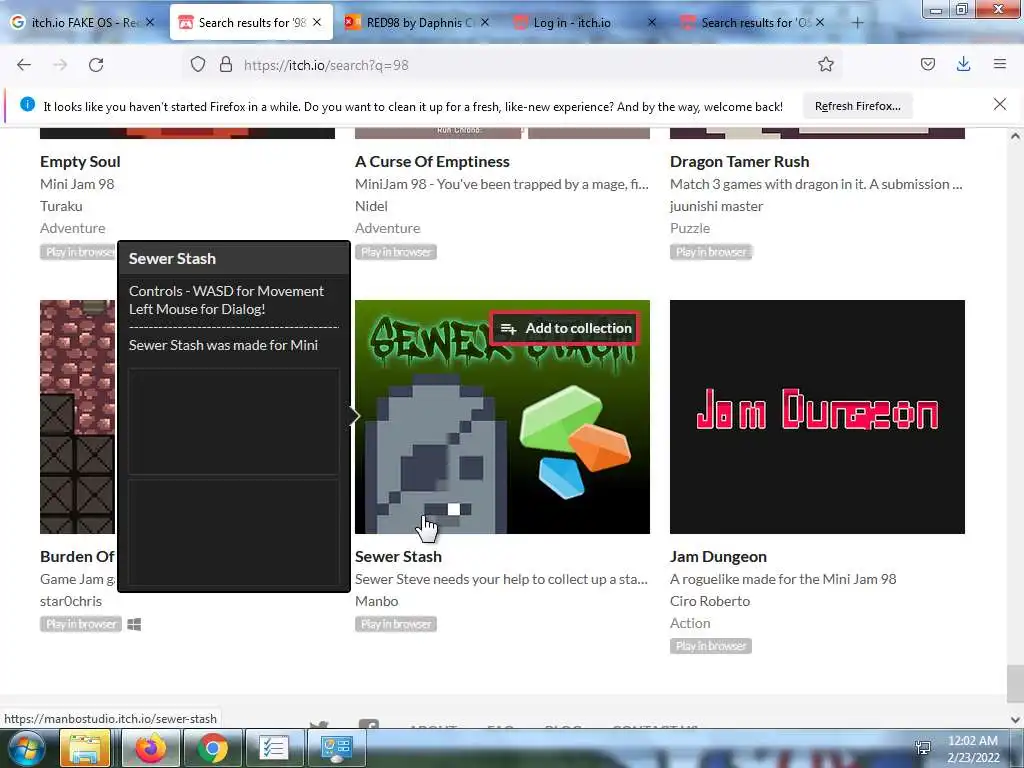Screen dimensions: 1024x768
Task: Dismiss the Firefox refresh notification bar
Action: point(999,104)
